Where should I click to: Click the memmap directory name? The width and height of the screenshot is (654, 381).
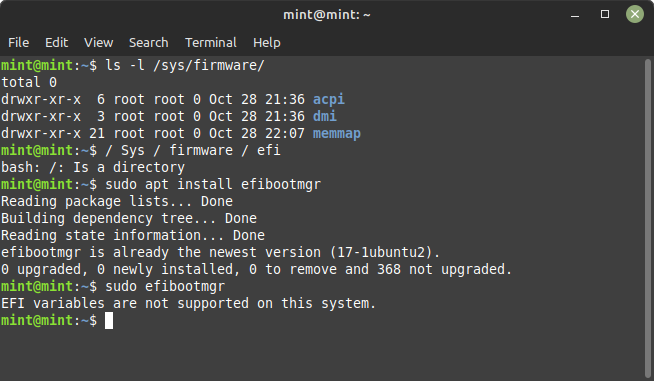(337, 134)
